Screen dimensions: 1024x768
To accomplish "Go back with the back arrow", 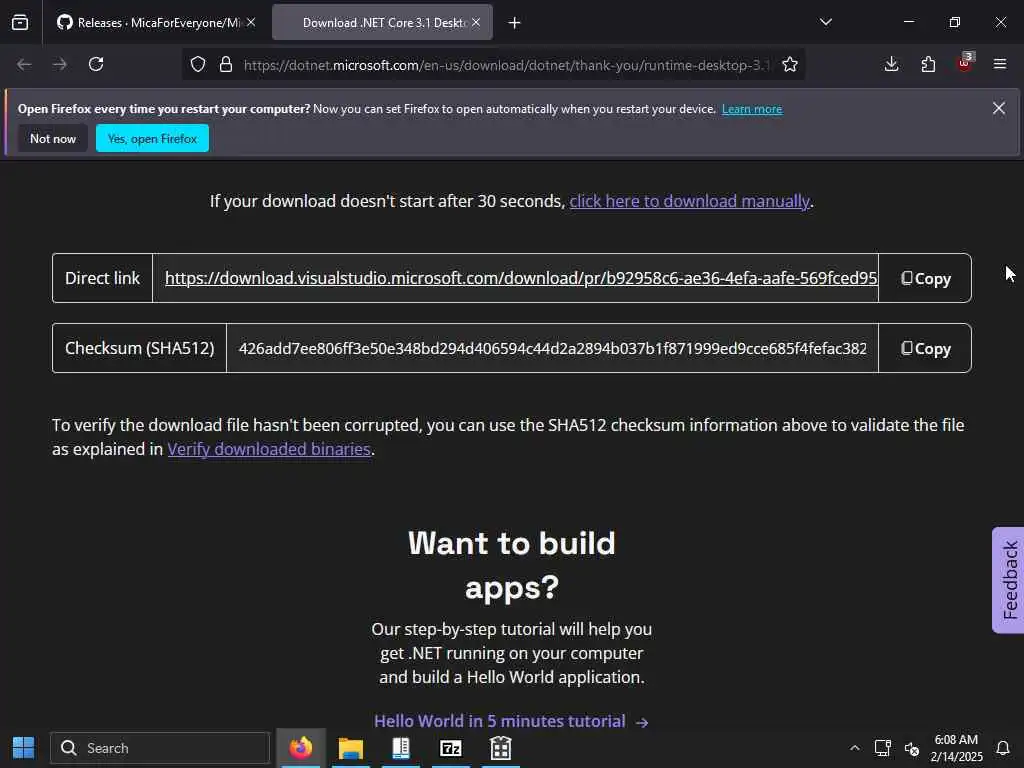I will 24,64.
